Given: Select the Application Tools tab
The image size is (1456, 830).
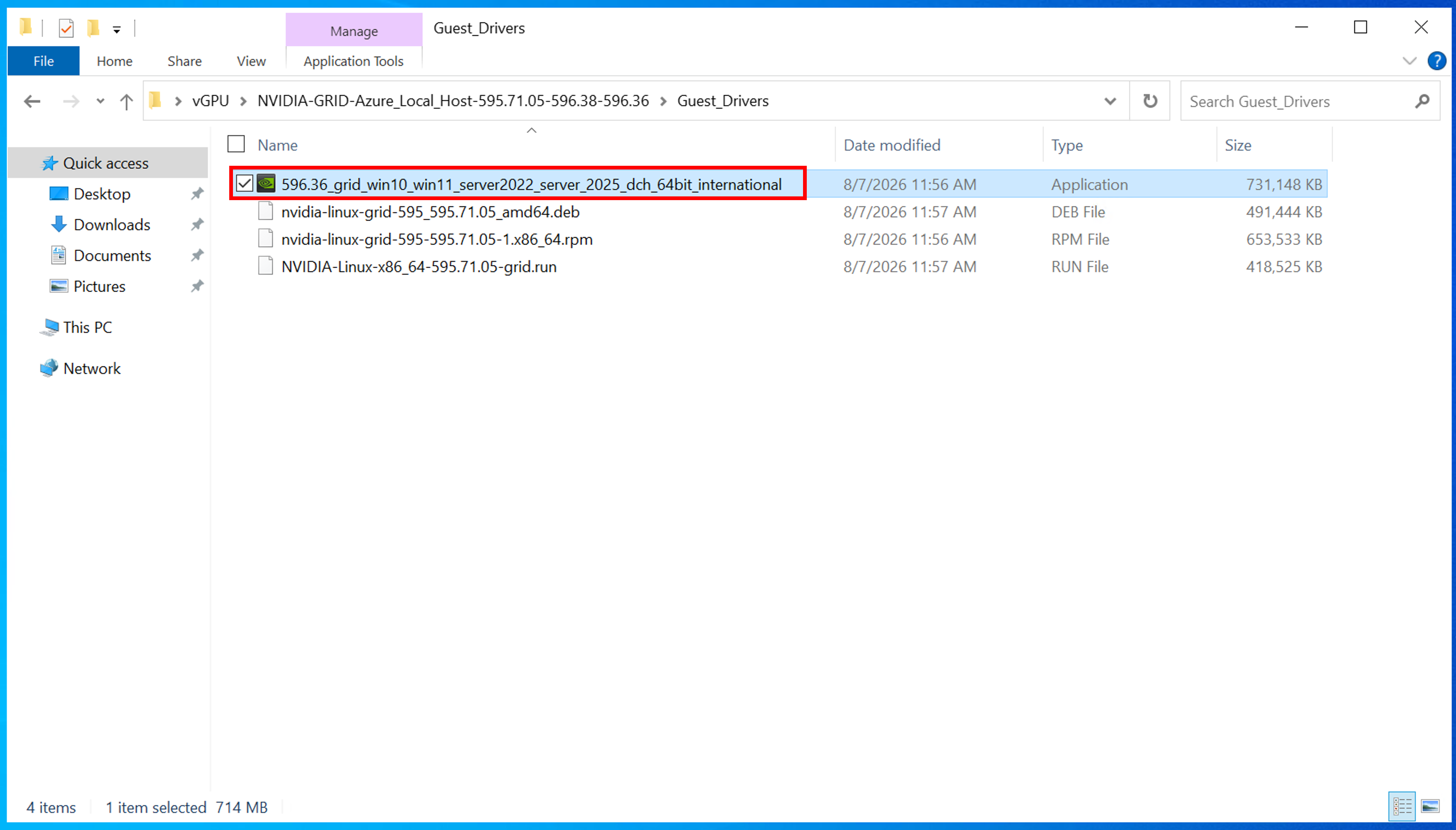Looking at the screenshot, I should (x=353, y=61).
